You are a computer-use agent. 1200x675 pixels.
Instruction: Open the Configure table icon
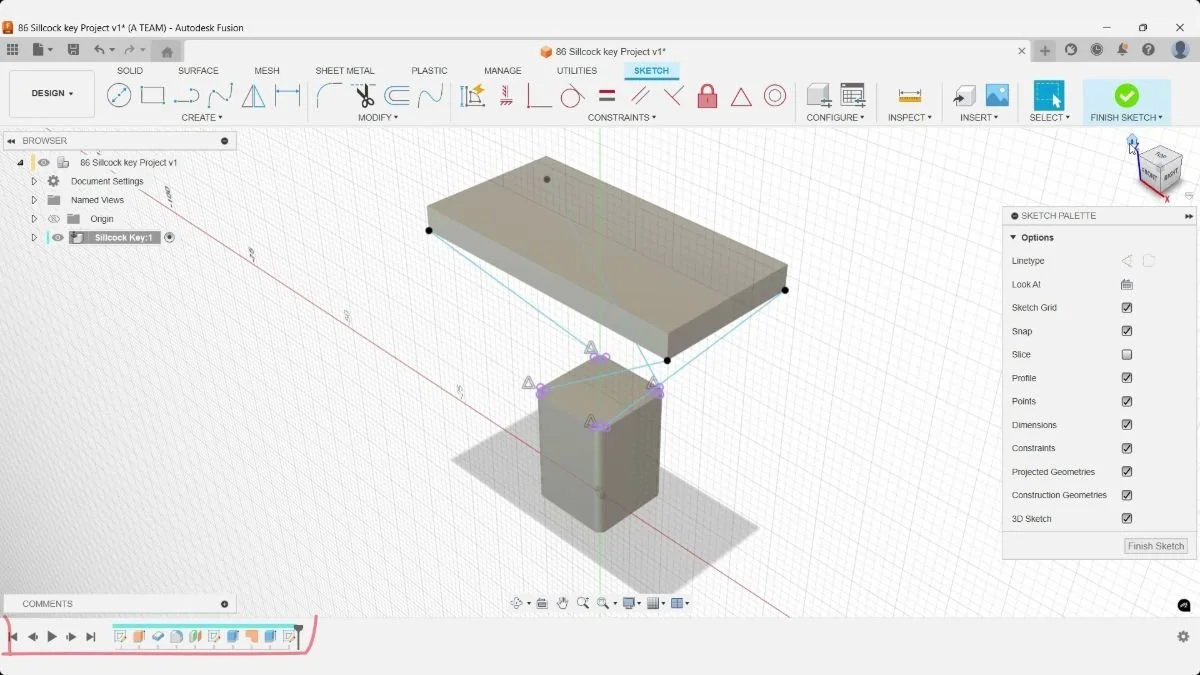coord(853,96)
